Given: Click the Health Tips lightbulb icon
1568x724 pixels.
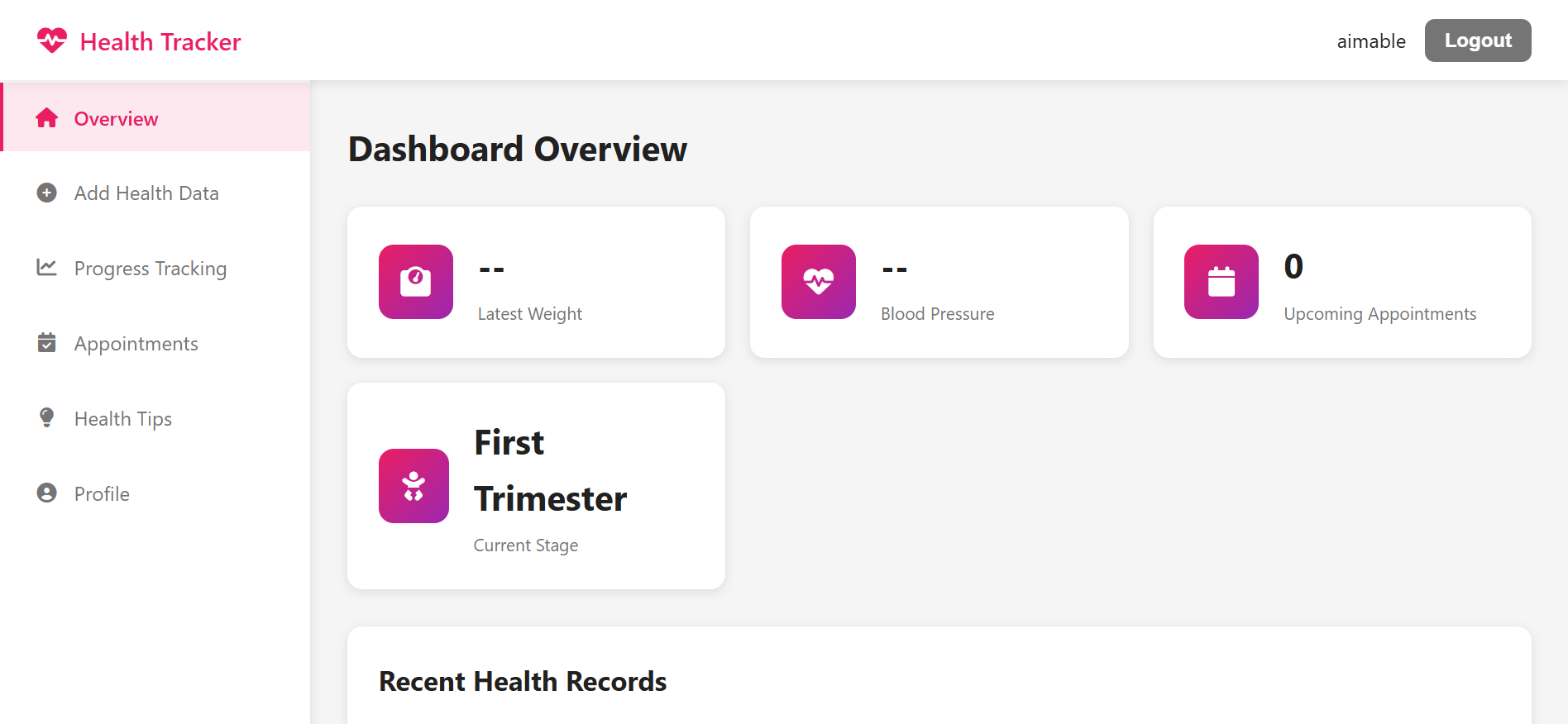Looking at the screenshot, I should tap(47, 417).
